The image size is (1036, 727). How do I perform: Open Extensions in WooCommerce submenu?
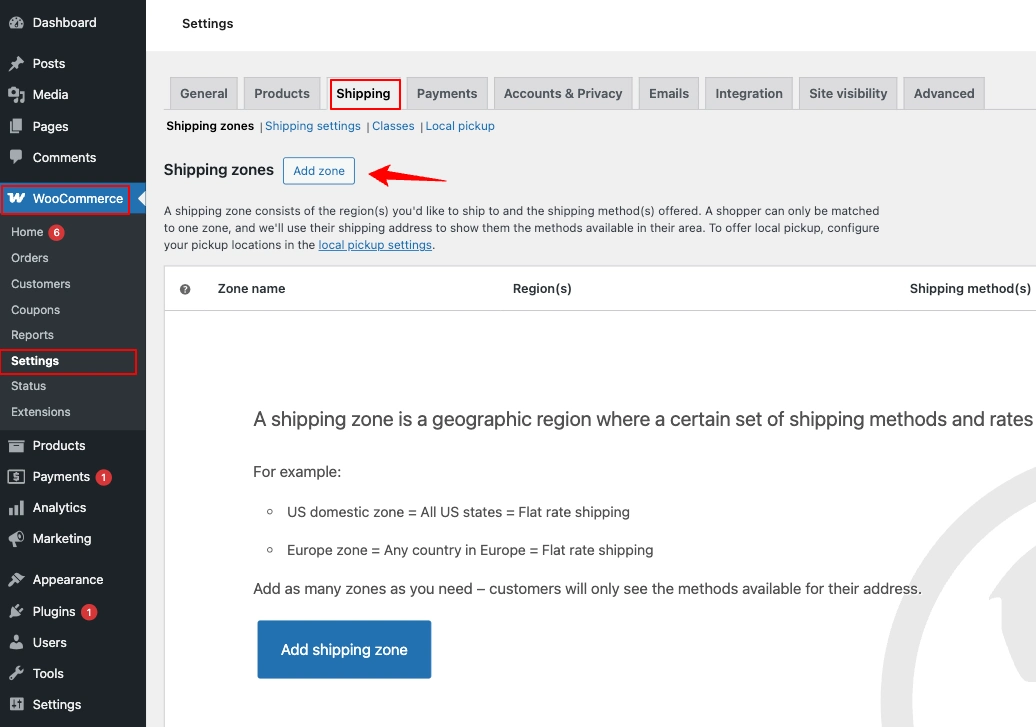(40, 412)
